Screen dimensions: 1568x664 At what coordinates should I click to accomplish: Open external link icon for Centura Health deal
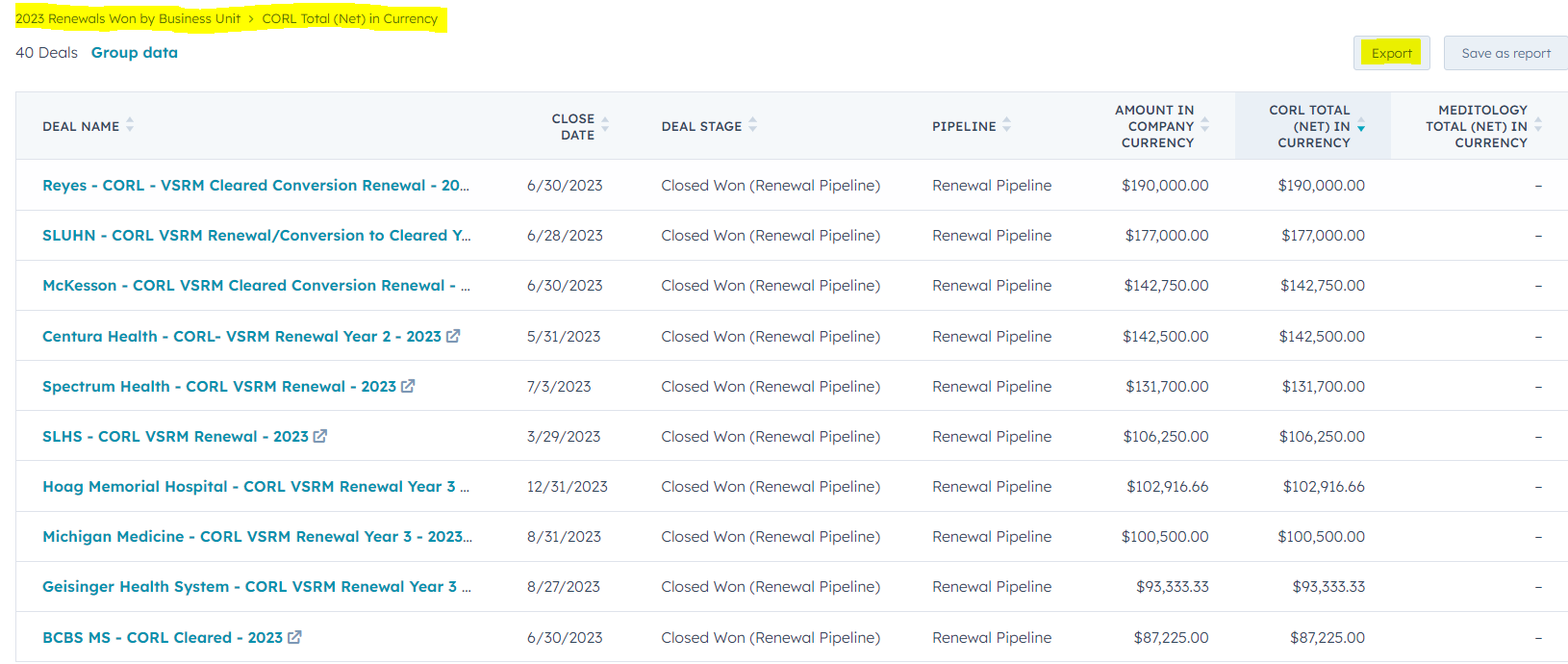[453, 336]
